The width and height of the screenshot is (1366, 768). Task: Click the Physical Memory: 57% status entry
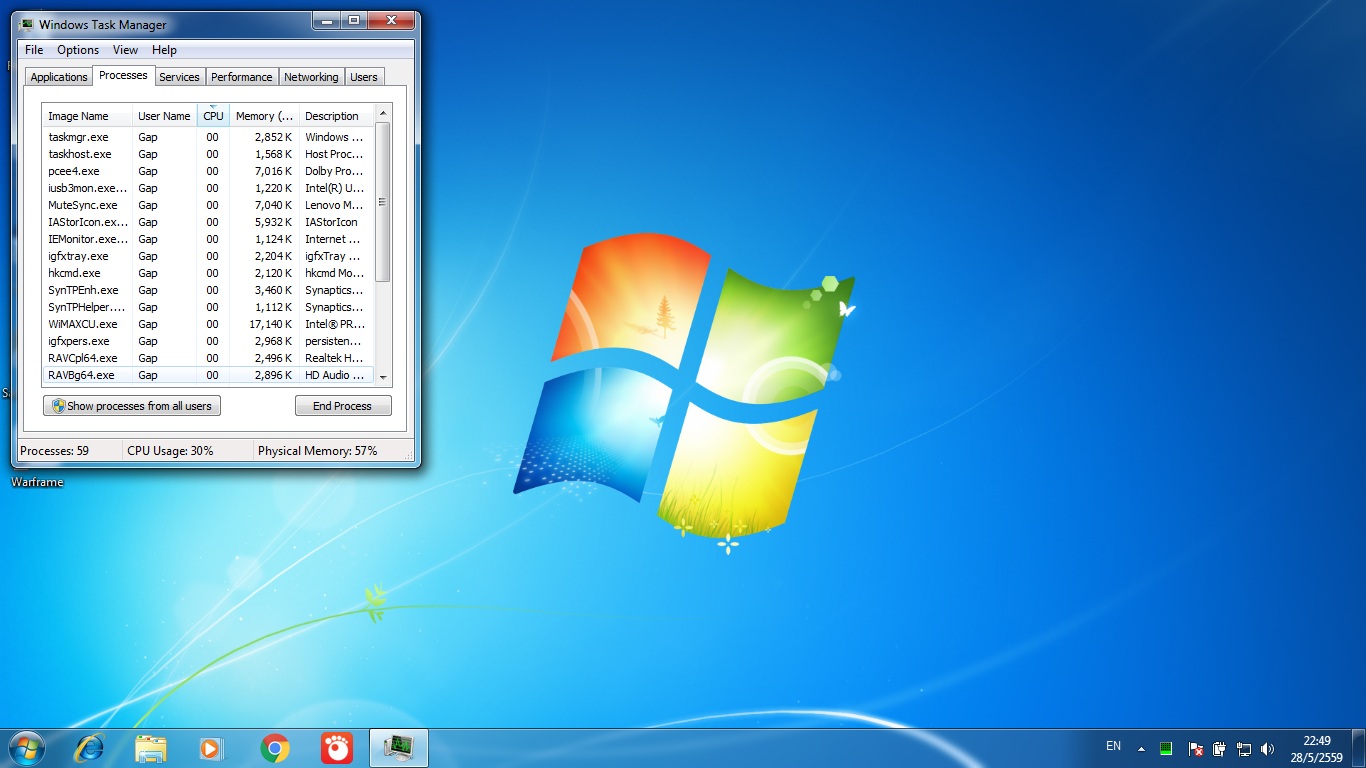318,451
